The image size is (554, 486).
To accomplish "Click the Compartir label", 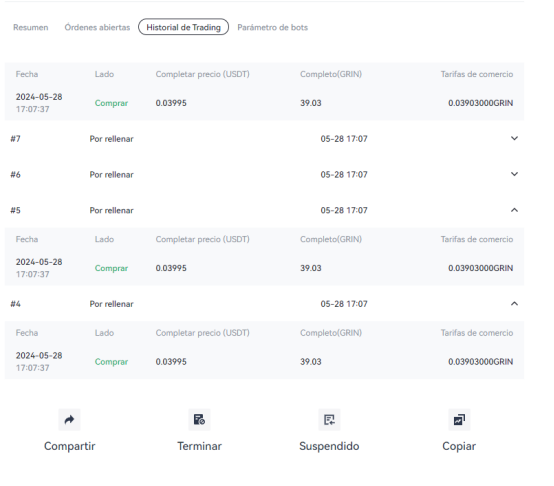I will tap(70, 446).
